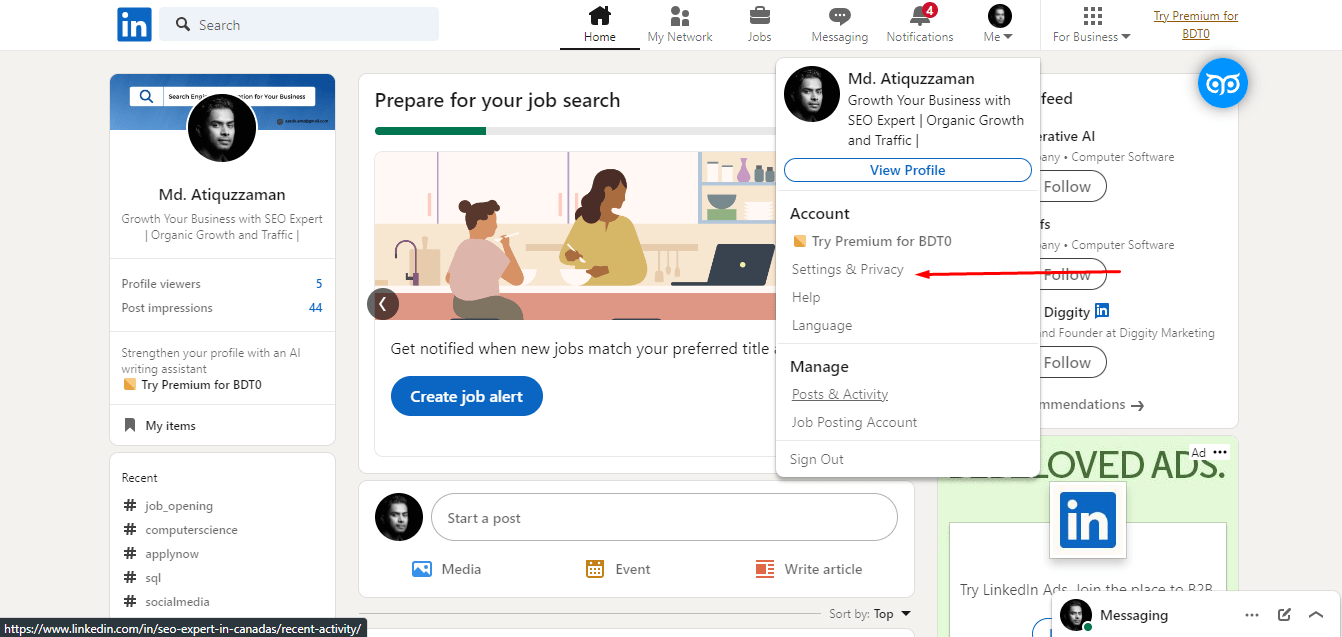The width and height of the screenshot is (1342, 637).
Task: Click the search magnifier icon
Action: (x=183, y=24)
